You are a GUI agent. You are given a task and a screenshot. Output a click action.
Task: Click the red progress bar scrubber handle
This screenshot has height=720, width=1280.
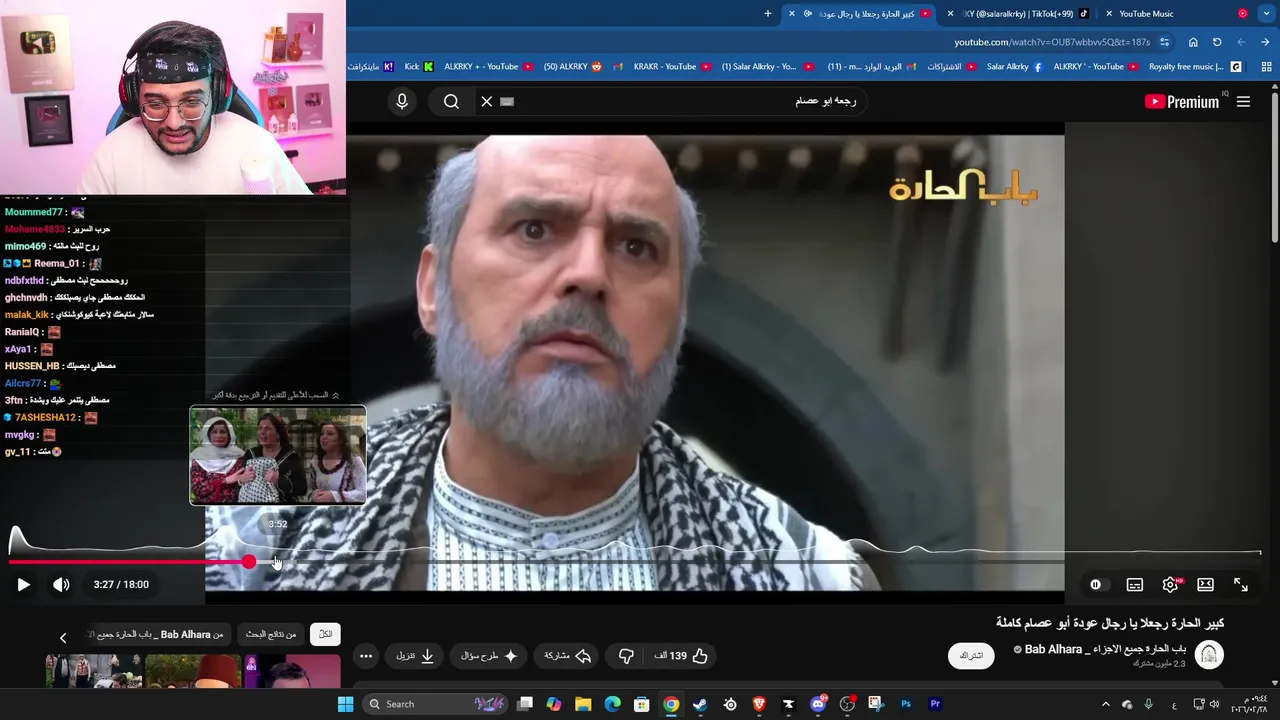point(248,562)
